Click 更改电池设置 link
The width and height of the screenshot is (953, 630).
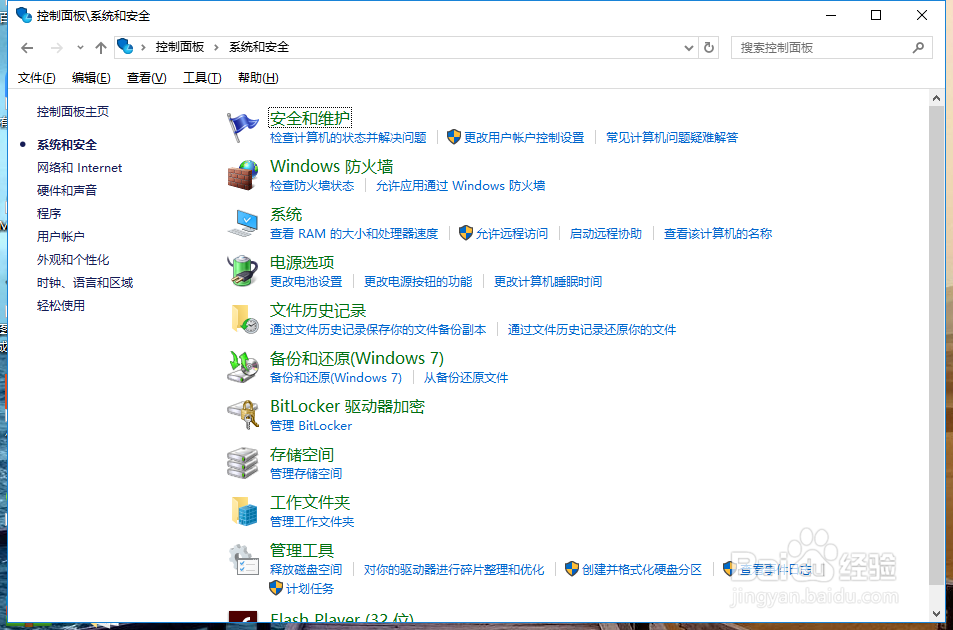pyautogui.click(x=306, y=281)
